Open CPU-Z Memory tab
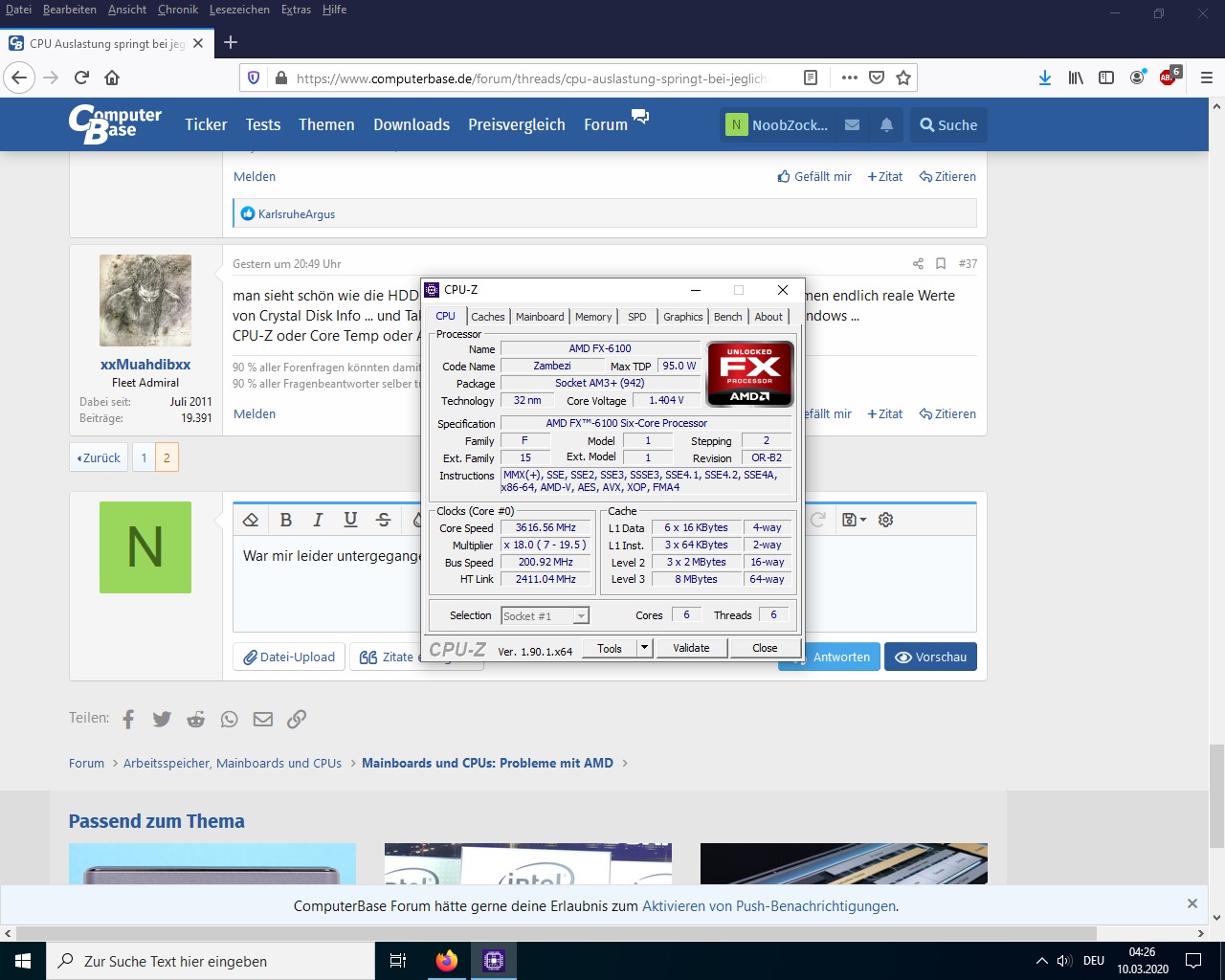The image size is (1225, 980). click(x=593, y=317)
